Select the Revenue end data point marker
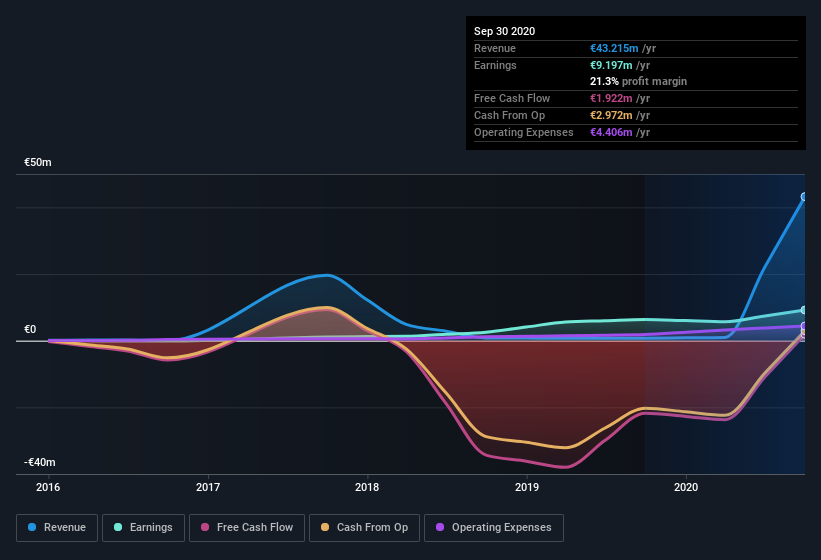Viewport: 821px width, 560px height. pos(804,197)
